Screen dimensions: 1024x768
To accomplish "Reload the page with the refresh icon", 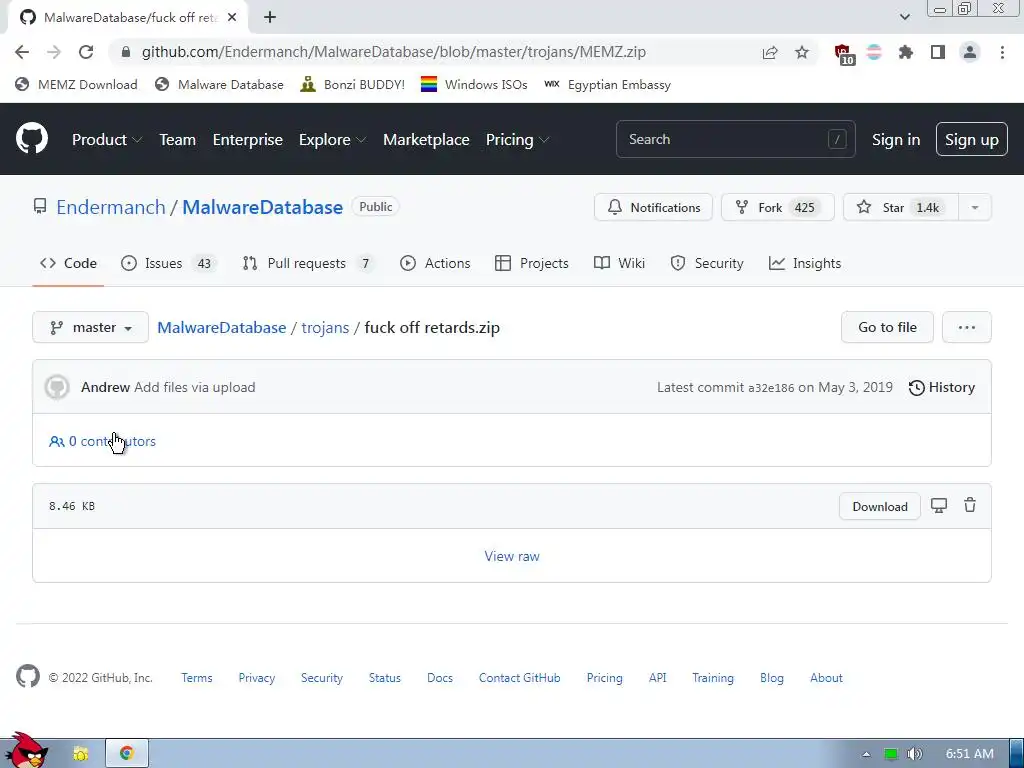I will click(86, 52).
